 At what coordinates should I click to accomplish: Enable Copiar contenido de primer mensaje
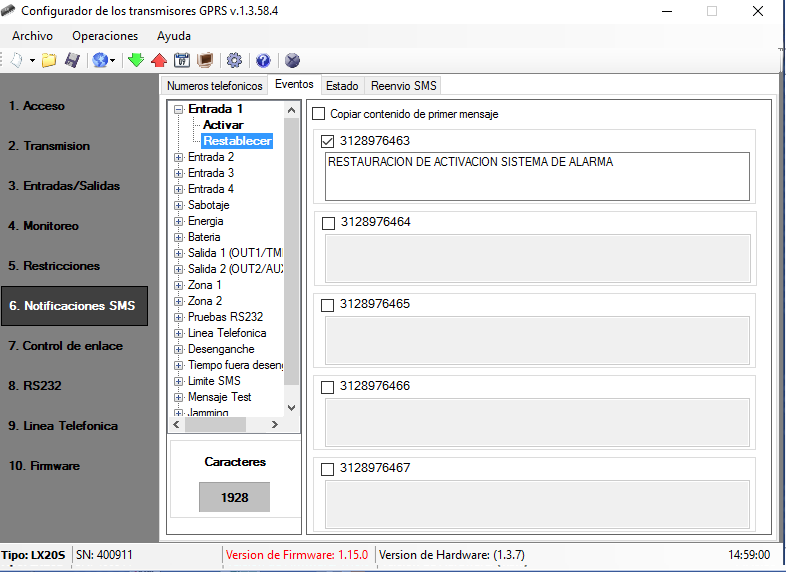point(318,114)
